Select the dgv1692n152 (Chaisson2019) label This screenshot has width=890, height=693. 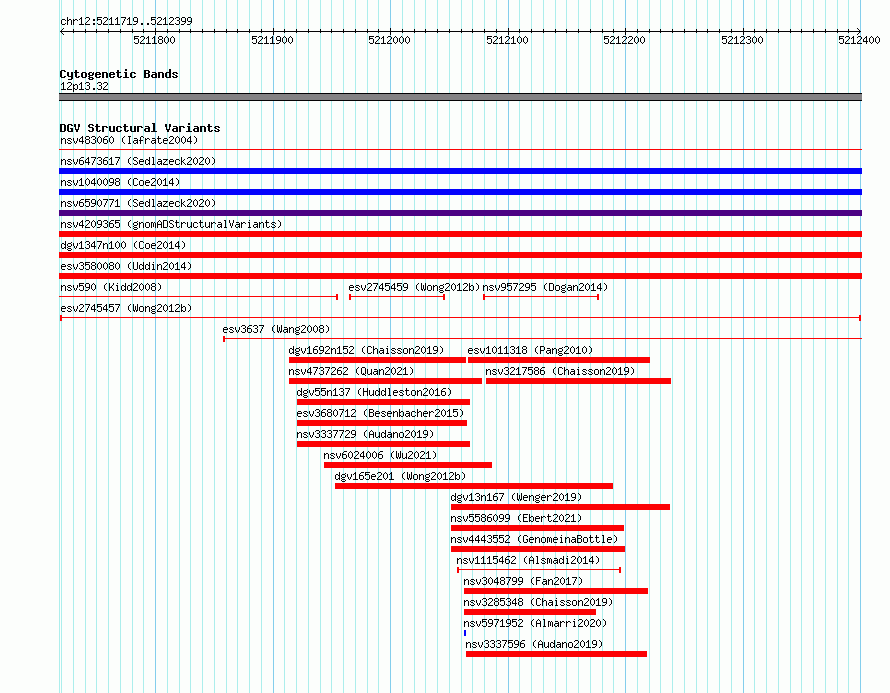(x=366, y=350)
